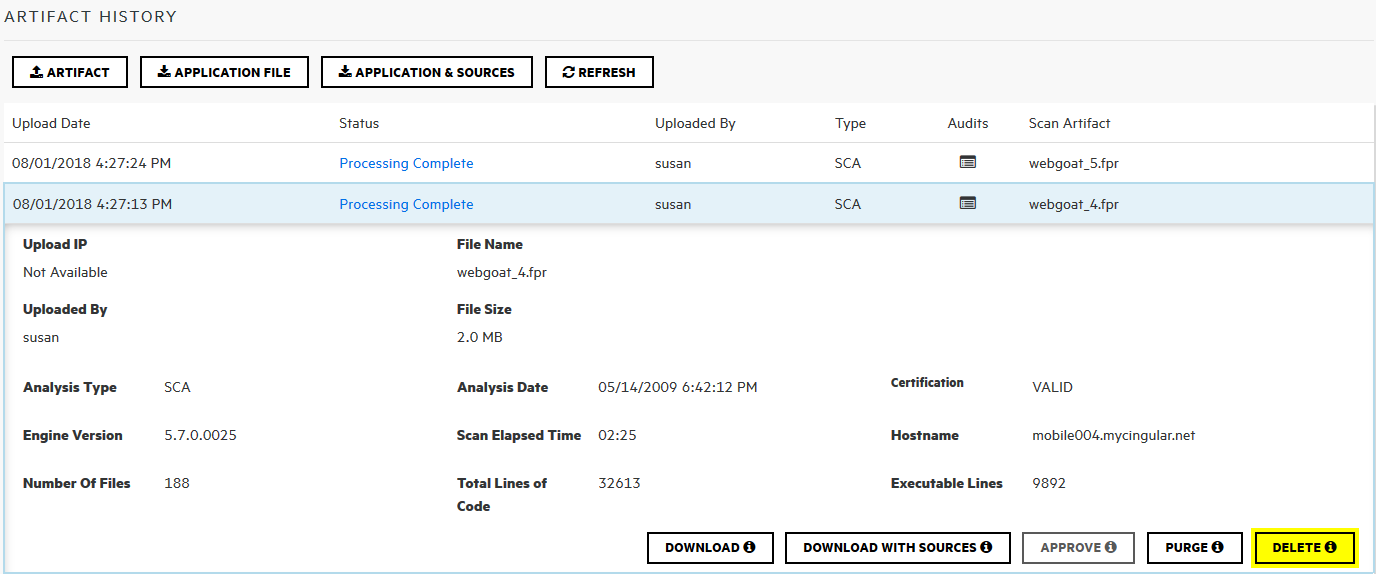
Task: Open audits icon for webgoat_4.fpr
Action: point(967,203)
